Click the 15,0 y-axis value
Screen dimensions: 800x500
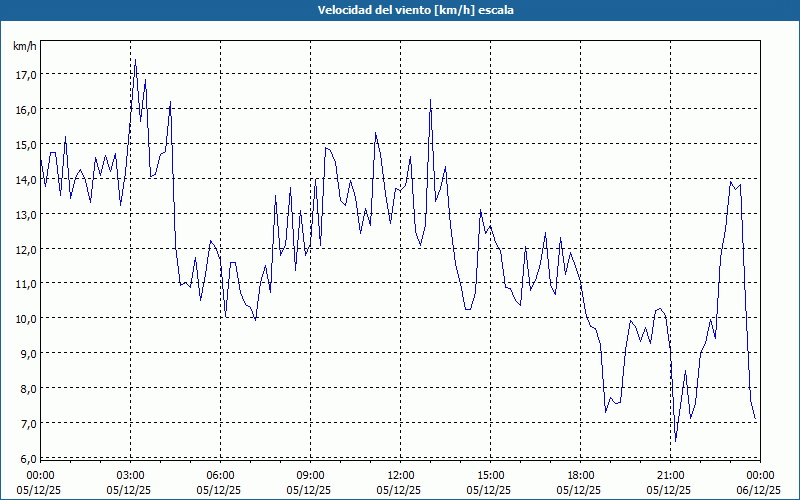(27, 145)
